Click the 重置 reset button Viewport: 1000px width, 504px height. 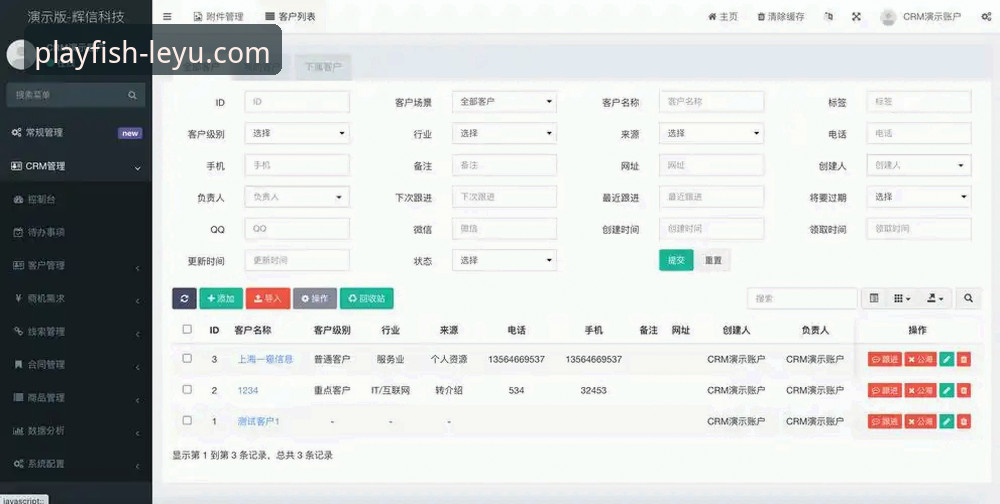pos(713,260)
